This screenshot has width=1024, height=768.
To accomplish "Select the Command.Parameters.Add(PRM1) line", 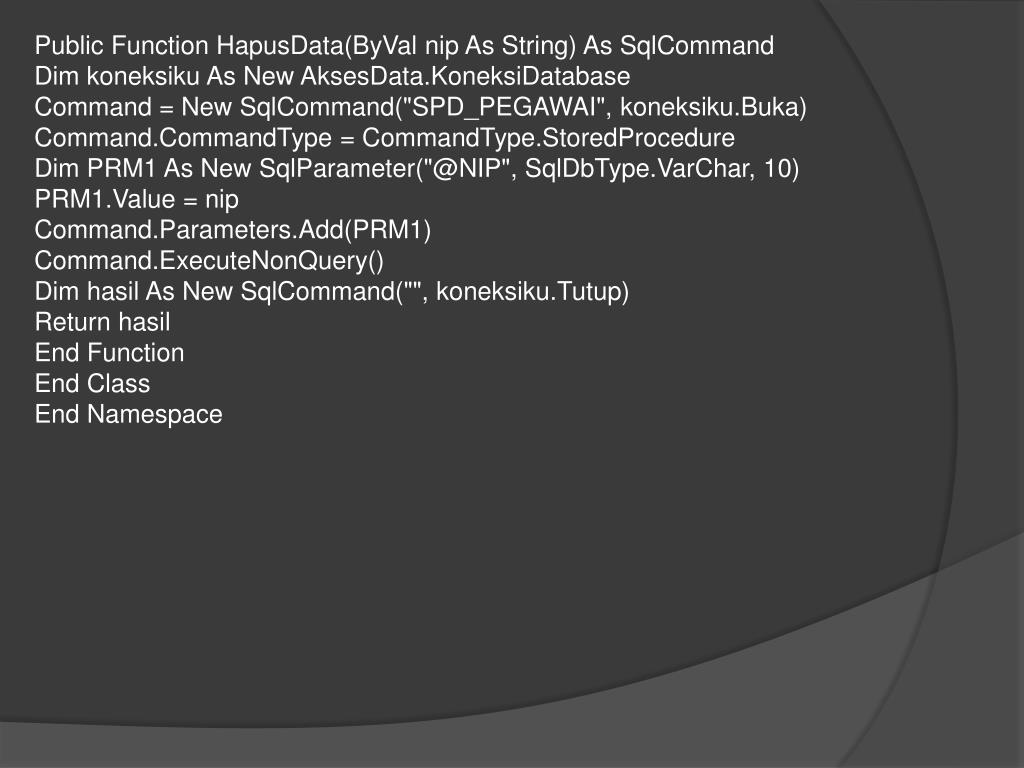I will [x=233, y=230].
